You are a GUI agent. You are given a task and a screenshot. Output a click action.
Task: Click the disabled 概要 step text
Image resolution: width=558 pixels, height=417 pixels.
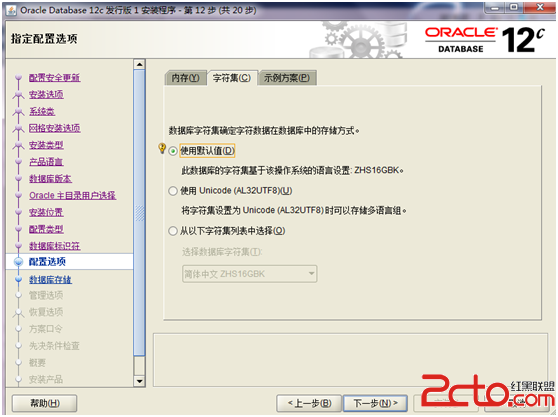tap(37, 363)
